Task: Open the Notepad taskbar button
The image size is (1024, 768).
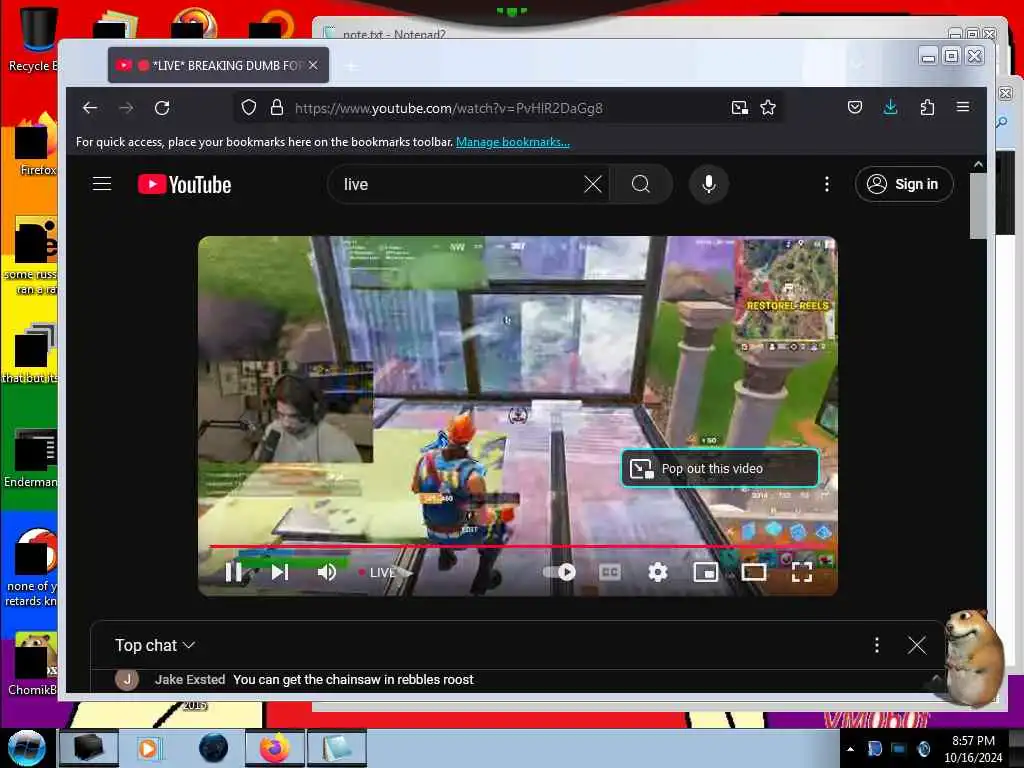Action: point(337,748)
